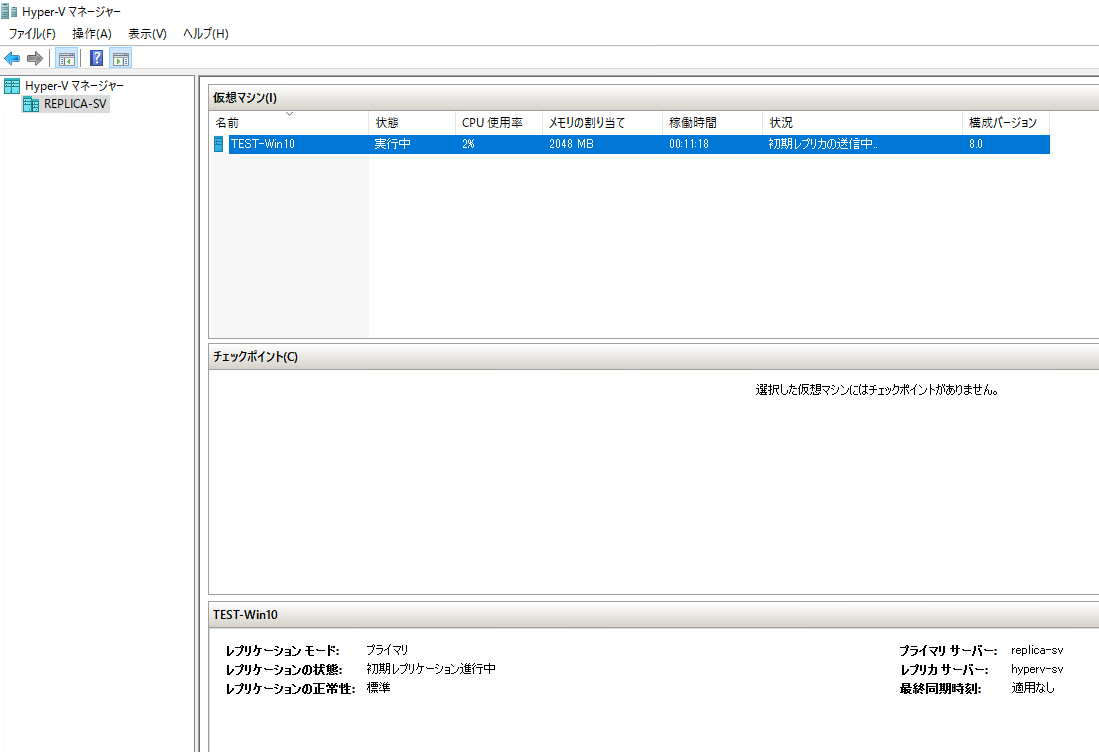
Task: Select Hyper-V マネージャー tree node
Action: click(x=74, y=86)
